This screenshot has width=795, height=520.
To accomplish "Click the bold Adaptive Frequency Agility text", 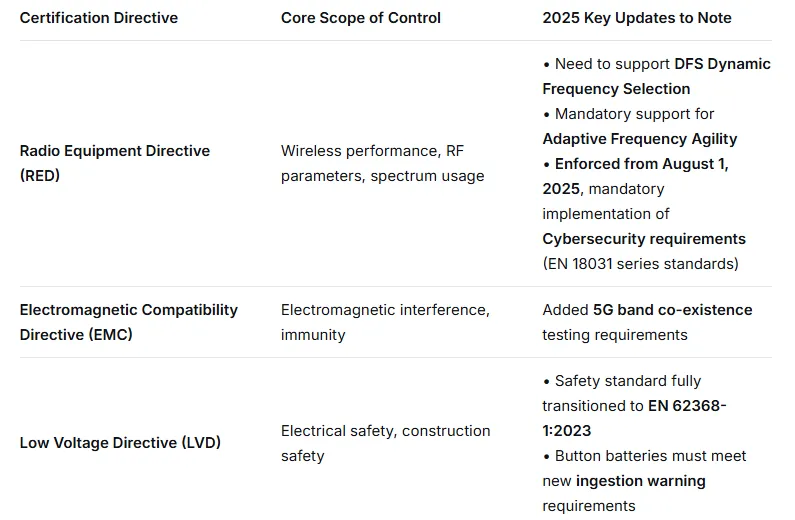I will 639,139.
